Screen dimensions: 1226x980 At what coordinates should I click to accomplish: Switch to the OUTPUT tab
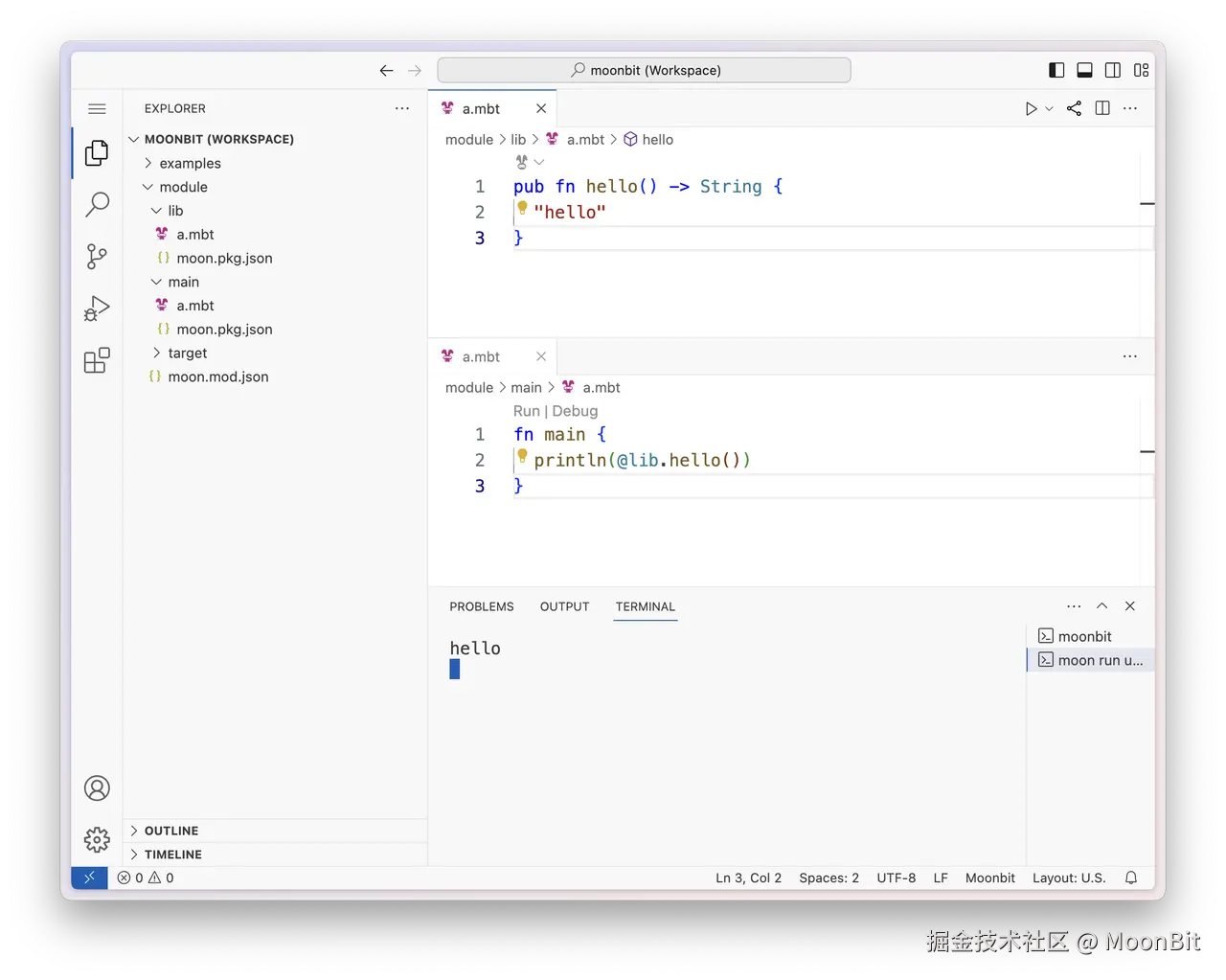(x=564, y=606)
